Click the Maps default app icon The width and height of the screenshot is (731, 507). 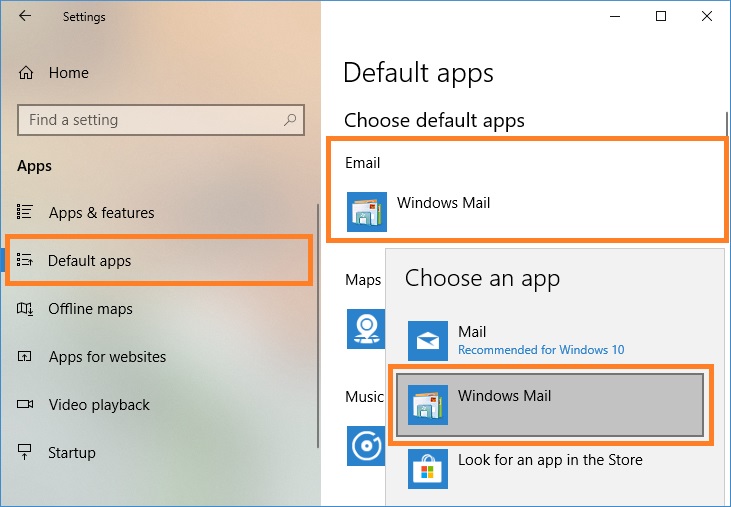366,329
